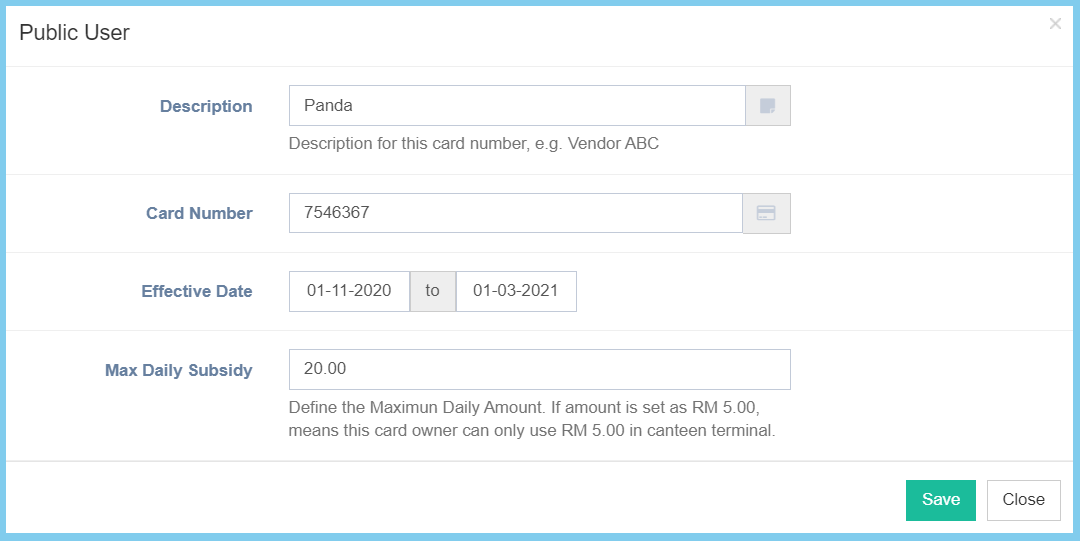Click the Max Daily Subsidy label
Screen dimensions: 1080x541
pos(179,370)
